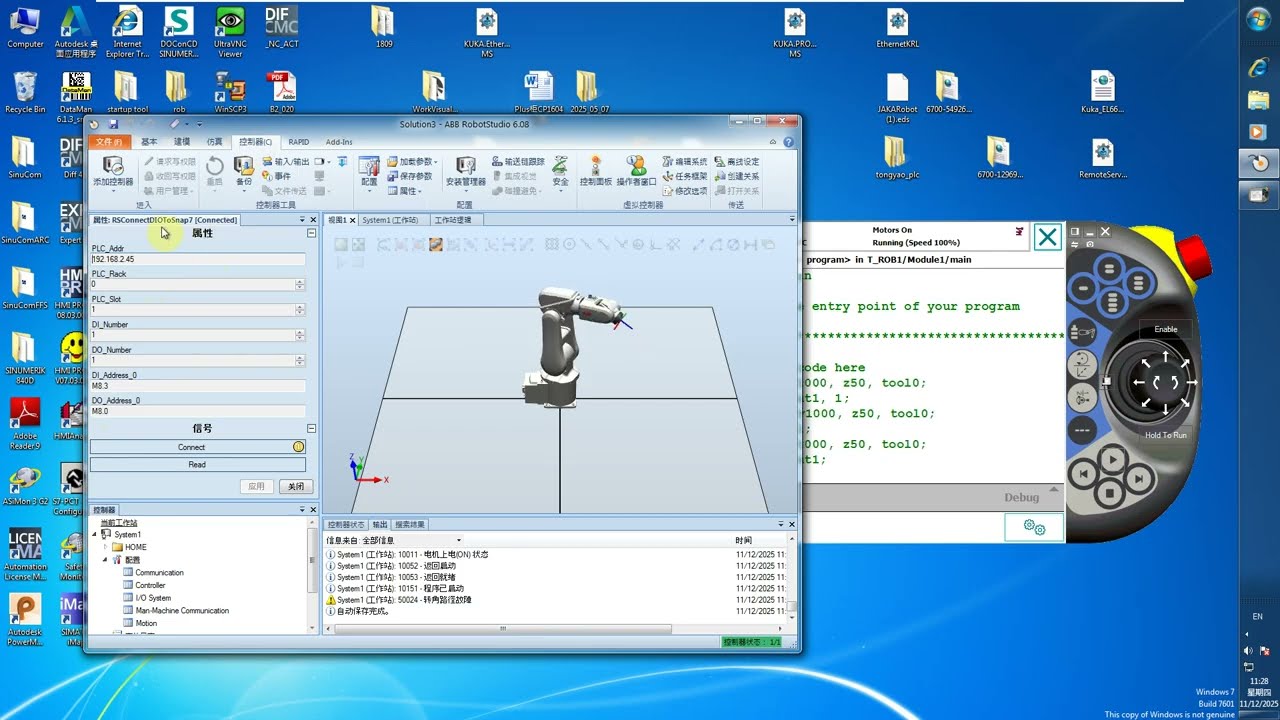Click the 关闭 (Close) button in properties panel
This screenshot has height=720, width=1280.
point(296,487)
